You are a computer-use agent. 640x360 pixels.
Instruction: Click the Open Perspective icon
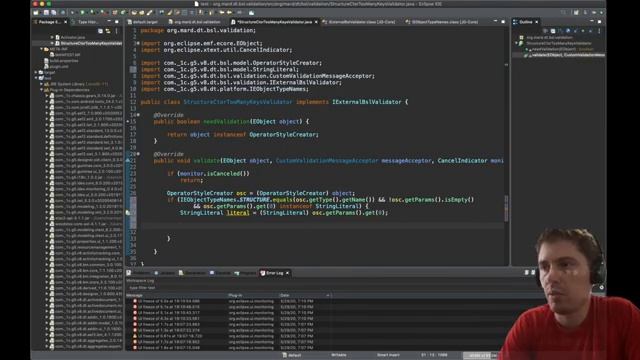pyautogui.click(x=576, y=13)
